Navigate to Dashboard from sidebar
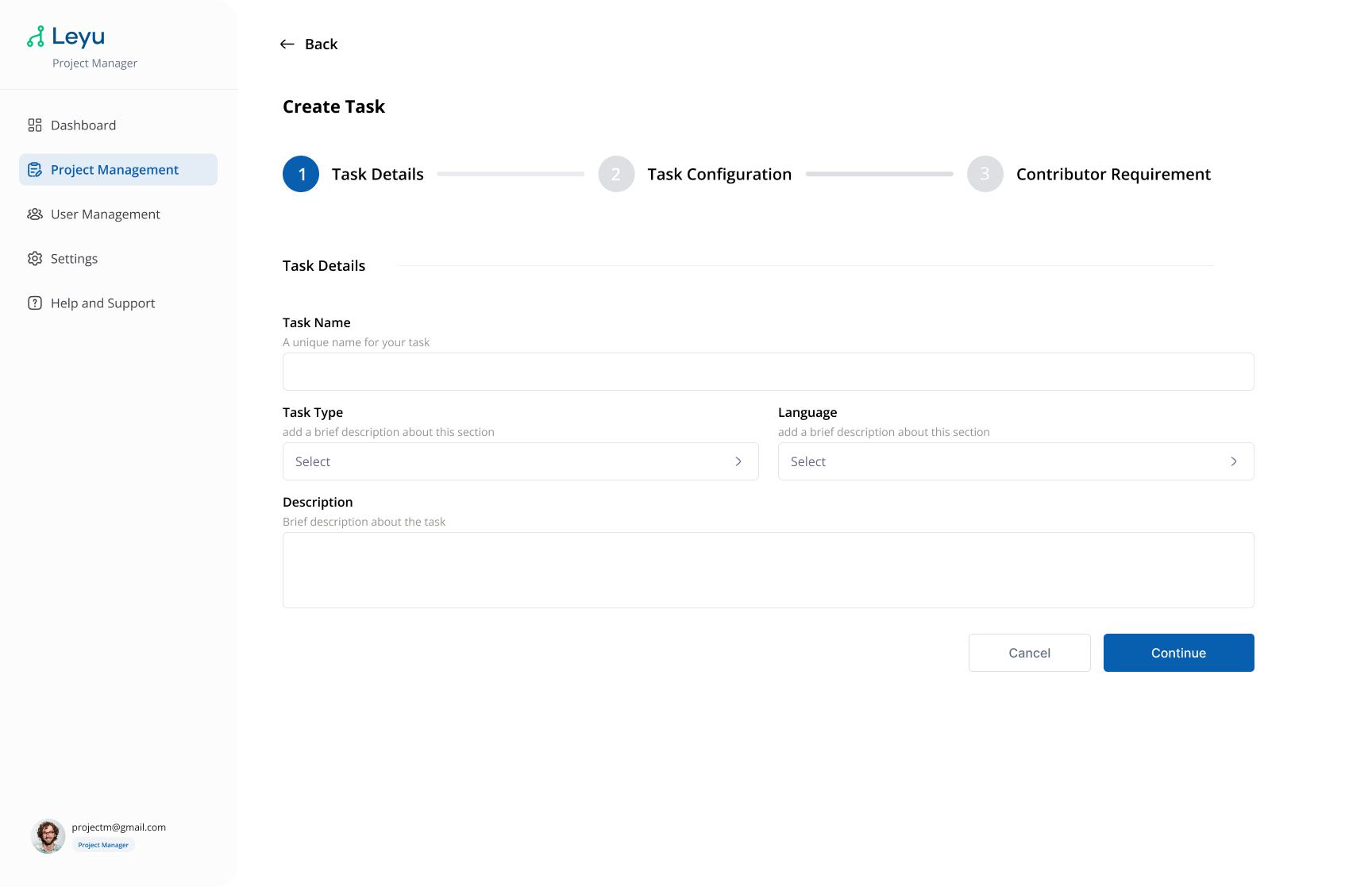Viewport: 1372px width, 887px height. (83, 125)
